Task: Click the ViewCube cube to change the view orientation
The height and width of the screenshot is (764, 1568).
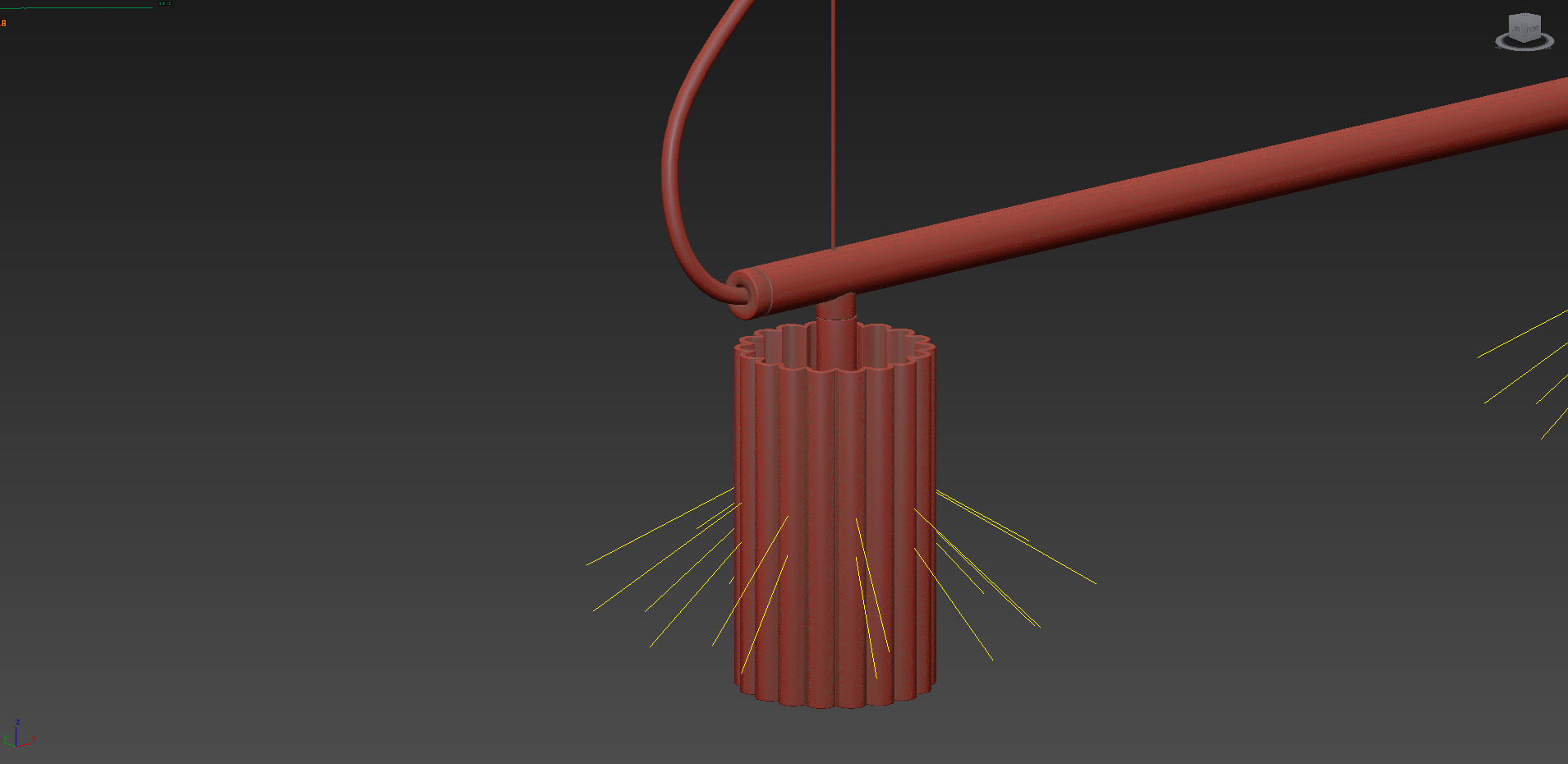Action: 1525,28
